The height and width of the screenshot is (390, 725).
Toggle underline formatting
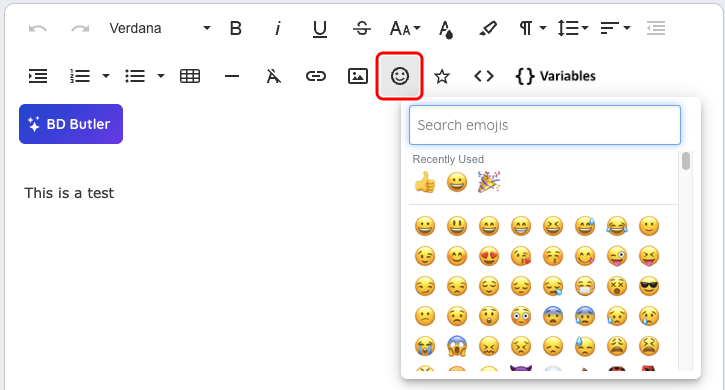(319, 29)
